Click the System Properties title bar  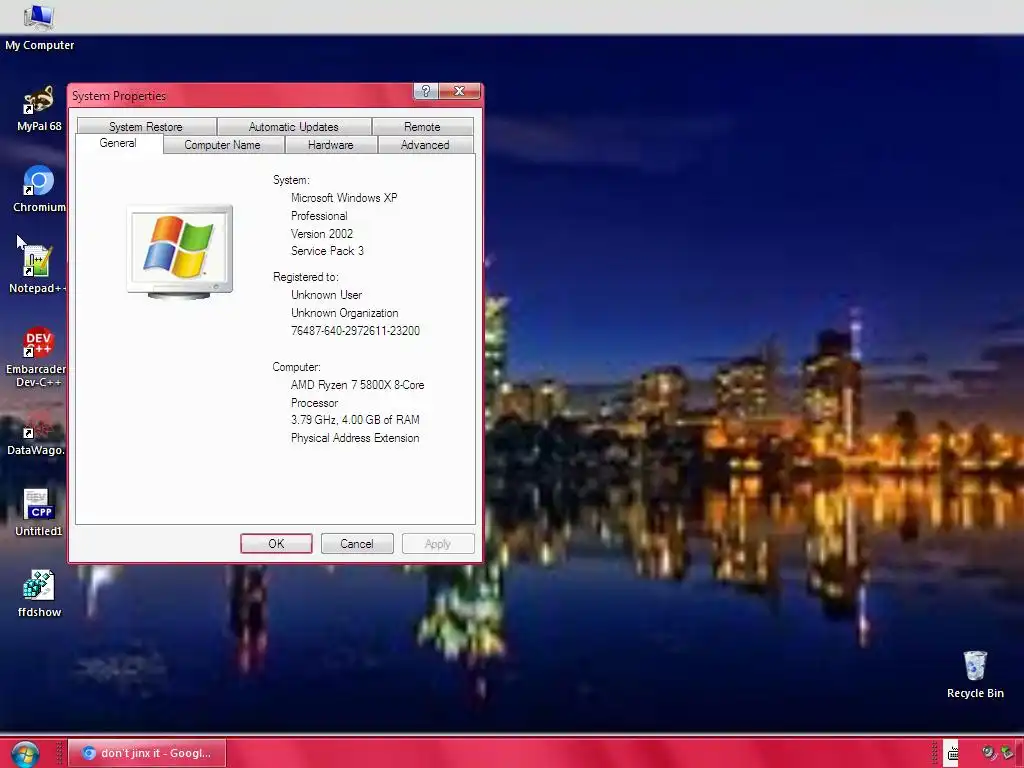click(x=242, y=95)
